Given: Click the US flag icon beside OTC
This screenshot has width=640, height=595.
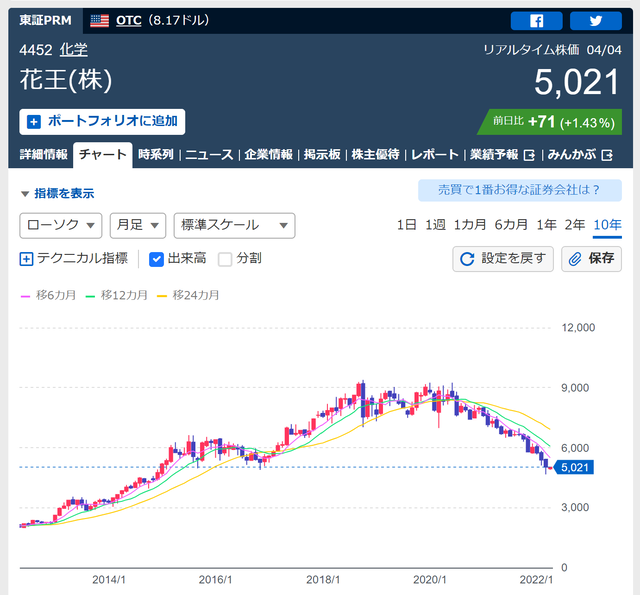Looking at the screenshot, I should pyautogui.click(x=99, y=20).
